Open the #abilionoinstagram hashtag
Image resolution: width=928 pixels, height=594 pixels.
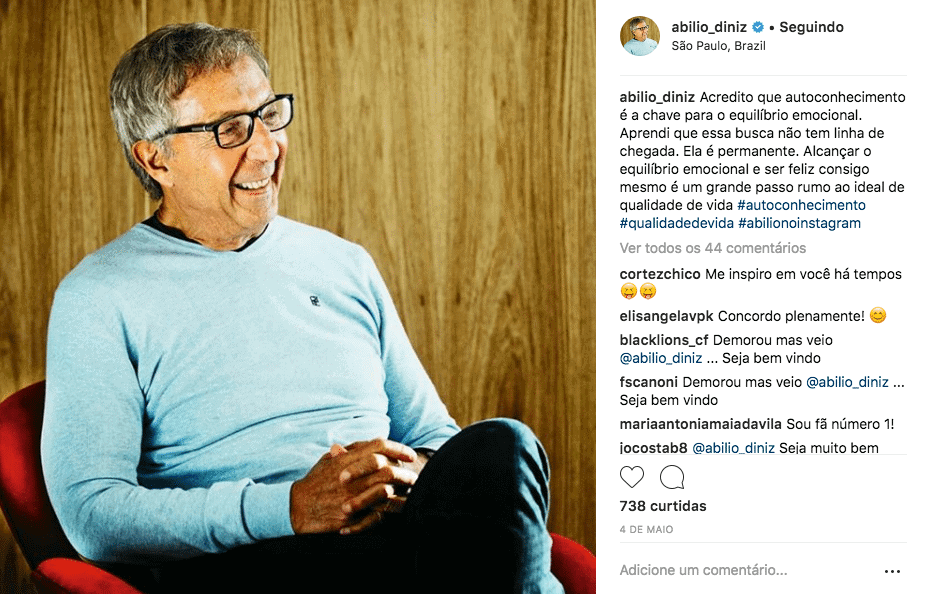tap(799, 224)
